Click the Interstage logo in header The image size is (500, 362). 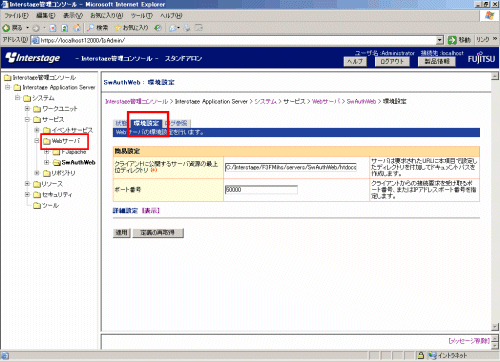33,58
